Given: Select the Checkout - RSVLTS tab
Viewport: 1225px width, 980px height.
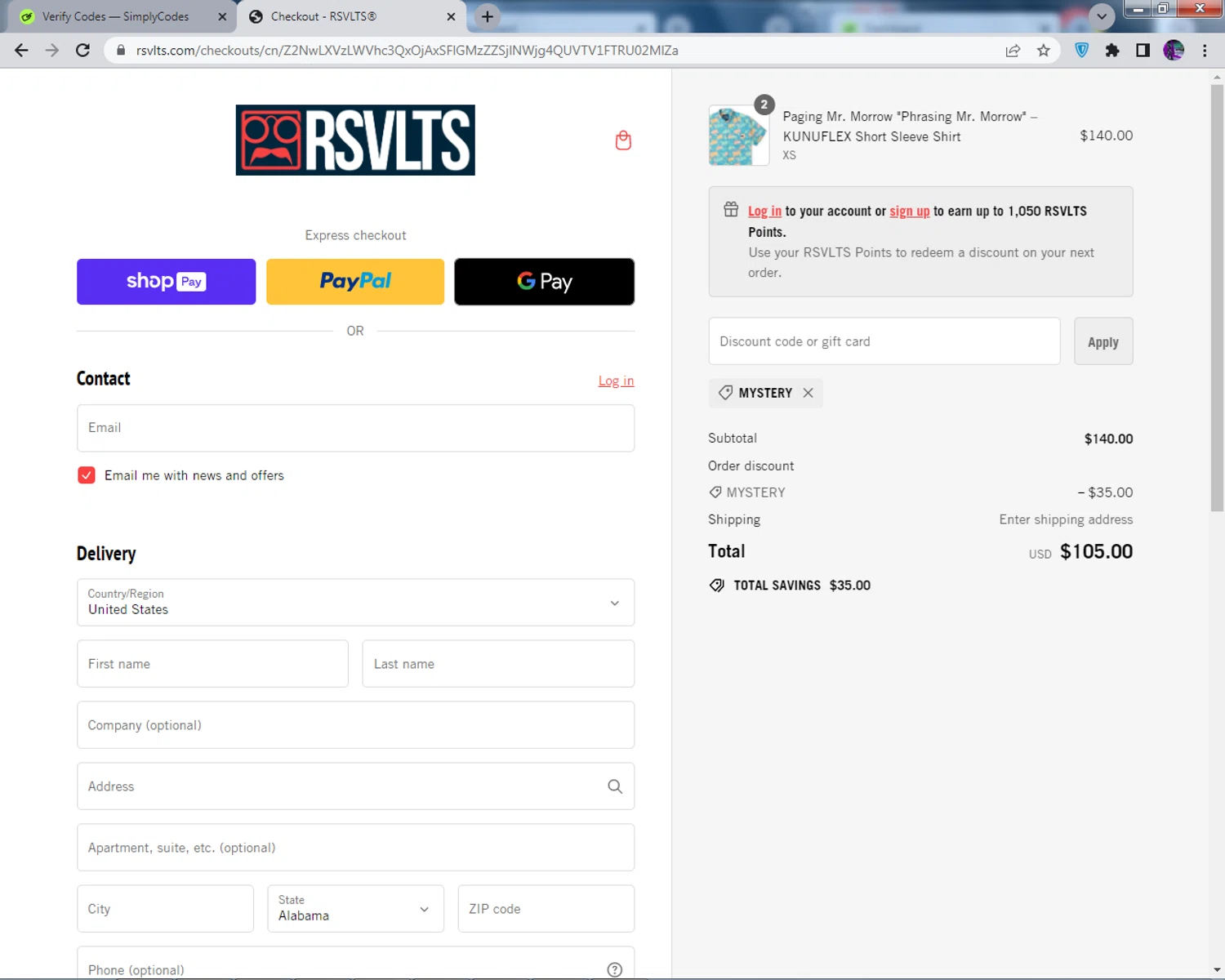Looking at the screenshot, I should [352, 16].
